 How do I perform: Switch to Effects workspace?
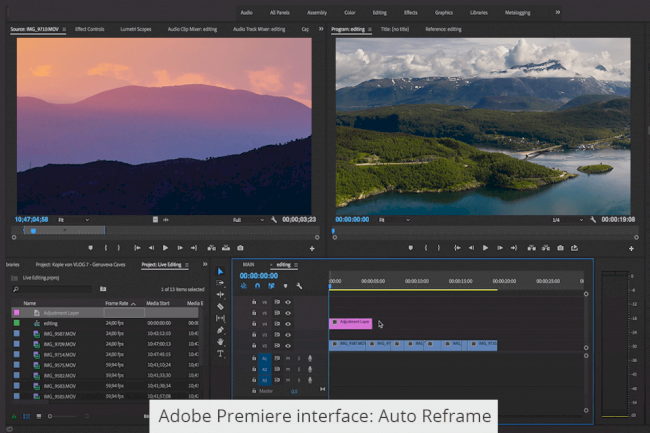pos(411,12)
